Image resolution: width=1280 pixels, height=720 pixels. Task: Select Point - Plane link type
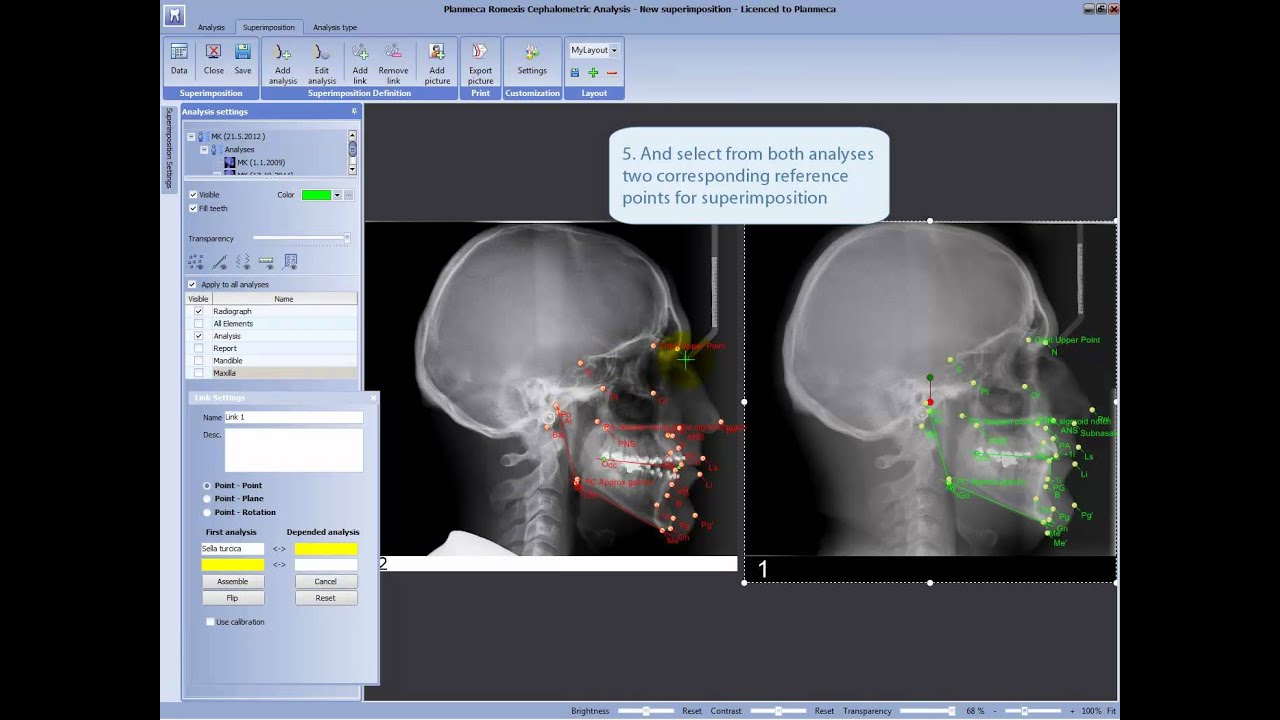pos(207,499)
